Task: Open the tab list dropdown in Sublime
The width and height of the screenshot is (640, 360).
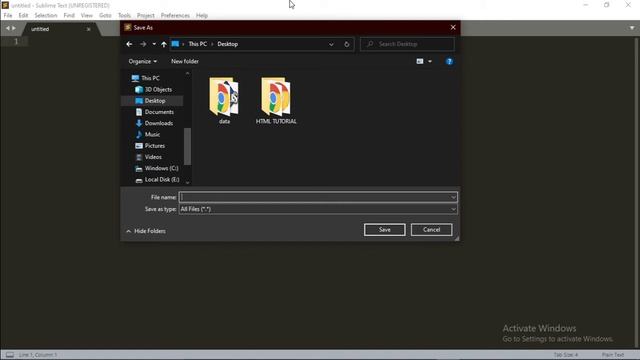Action: [632, 28]
